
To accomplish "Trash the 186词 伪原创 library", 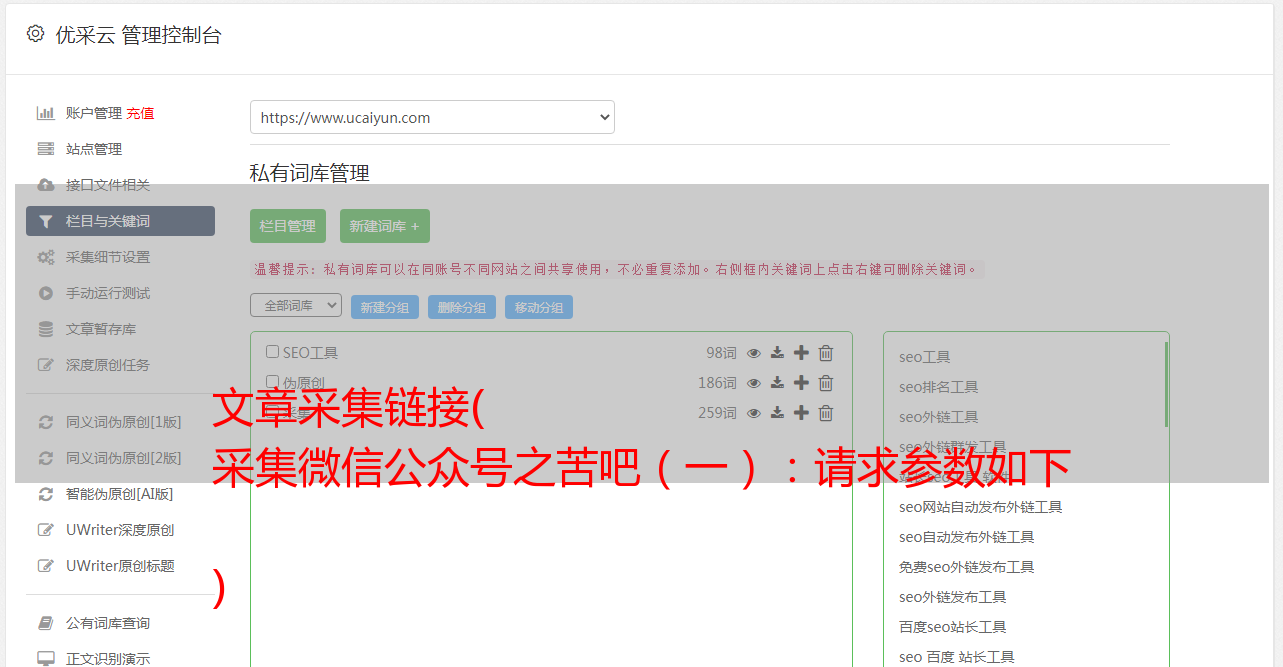I will point(826,383).
